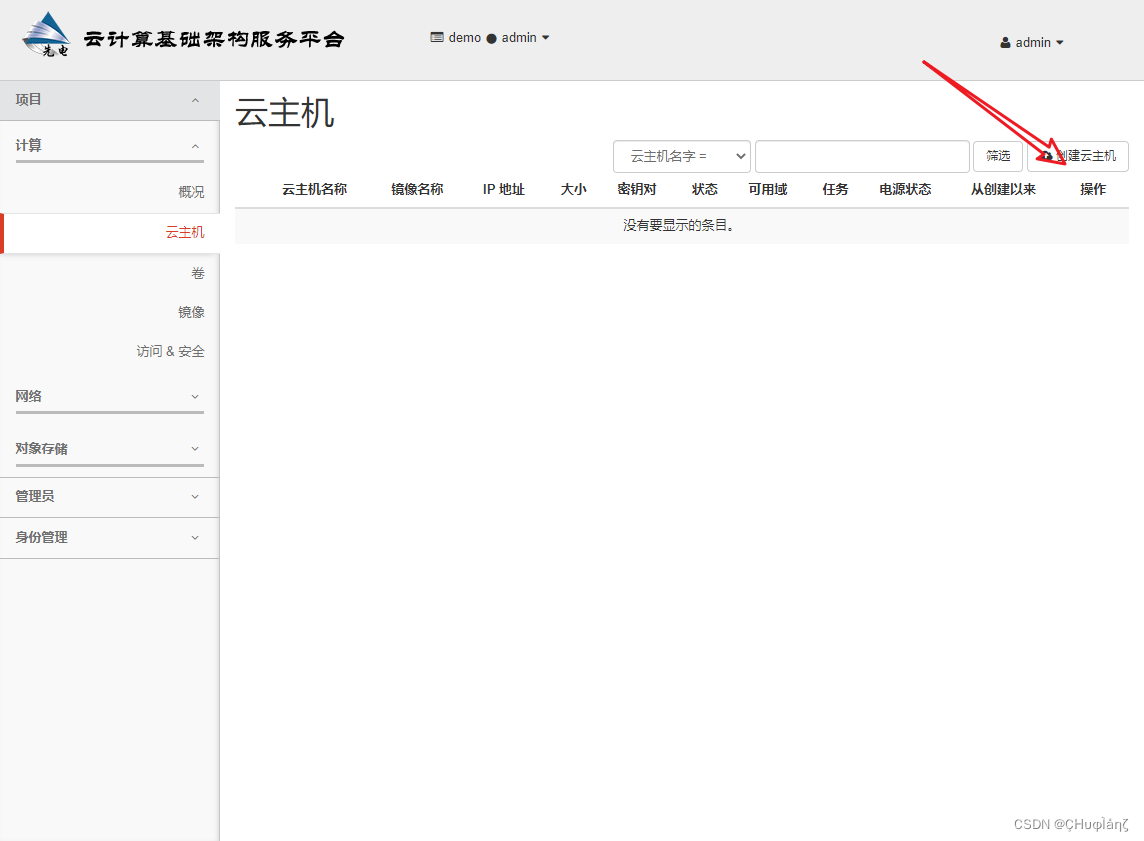Collapse the 计算 section

tap(109, 146)
